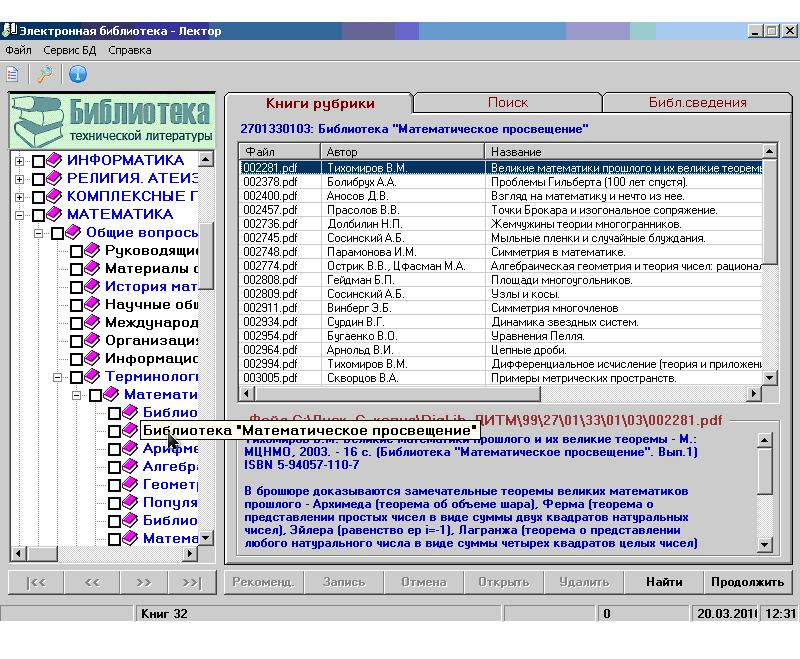This screenshot has width=800, height=659.
Task: Expand the КОМПЛЕКСНЫЕ tree node
Action: [19, 197]
